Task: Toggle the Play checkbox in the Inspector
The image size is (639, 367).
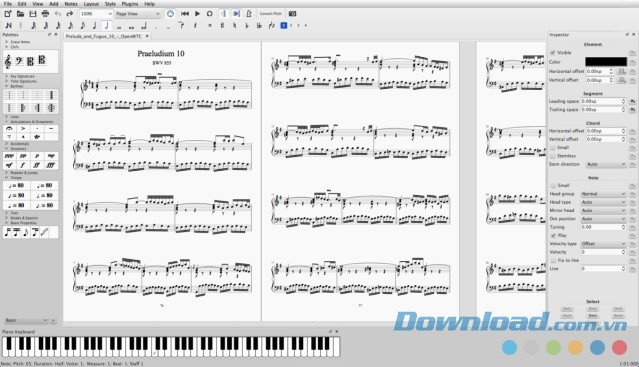Action: click(553, 235)
